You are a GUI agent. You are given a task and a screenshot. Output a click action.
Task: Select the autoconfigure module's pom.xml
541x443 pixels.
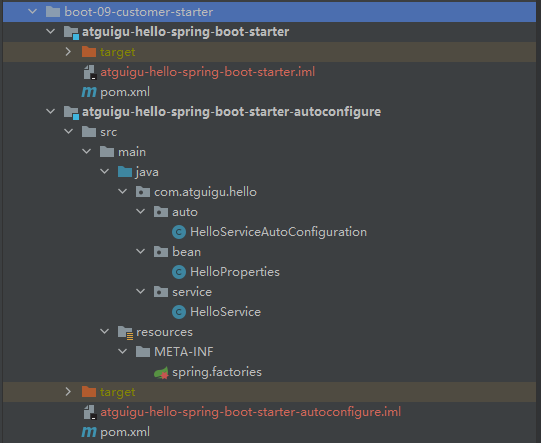tap(125, 432)
